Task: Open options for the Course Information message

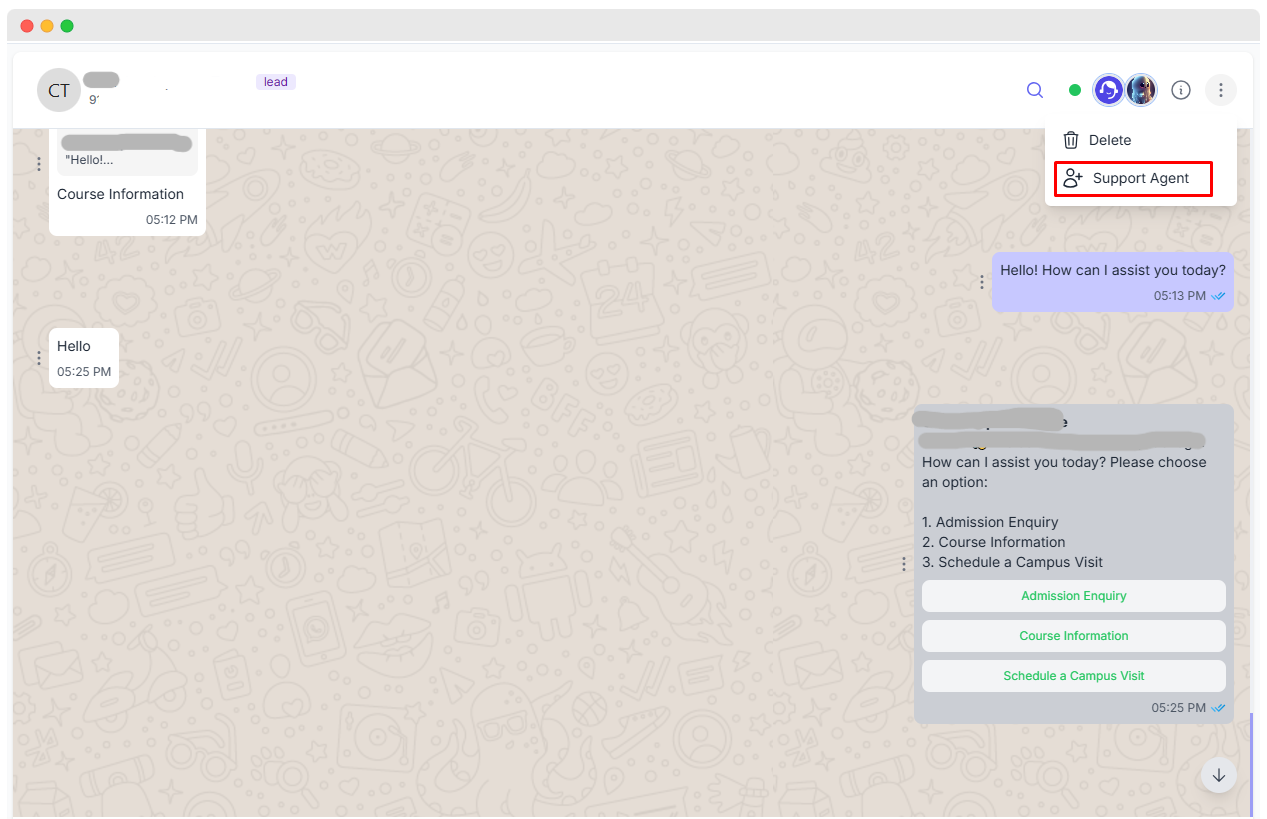Action: (39, 163)
